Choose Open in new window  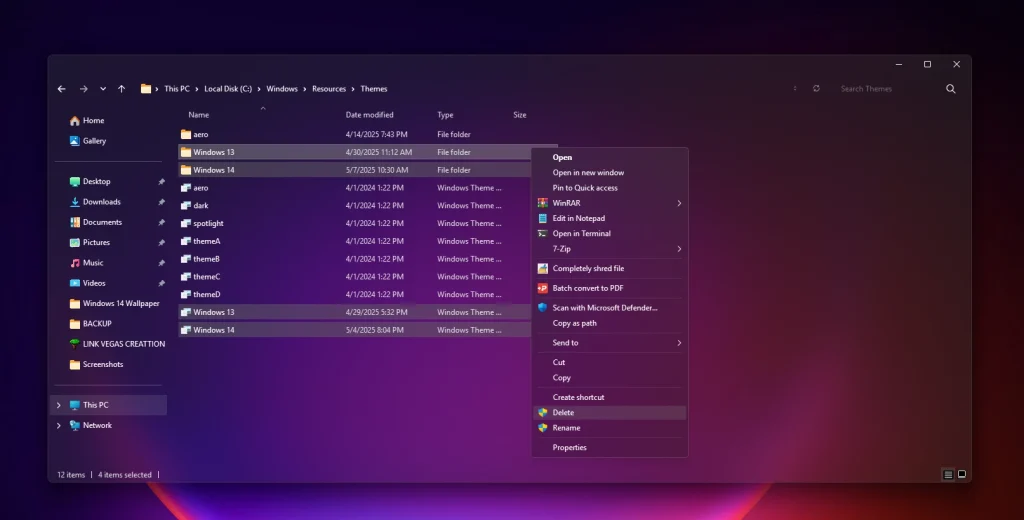click(x=588, y=172)
